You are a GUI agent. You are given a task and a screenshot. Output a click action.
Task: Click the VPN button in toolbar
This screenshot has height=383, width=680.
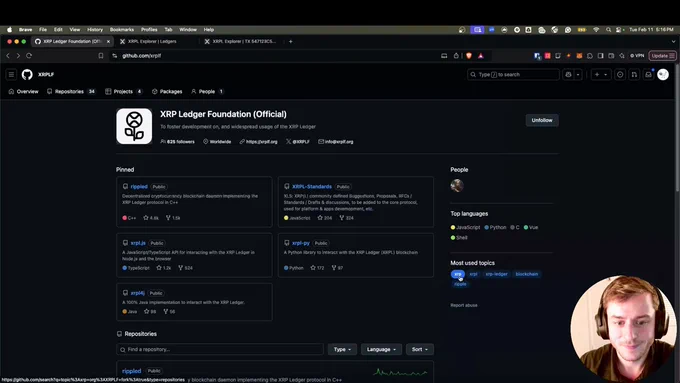tap(637, 56)
